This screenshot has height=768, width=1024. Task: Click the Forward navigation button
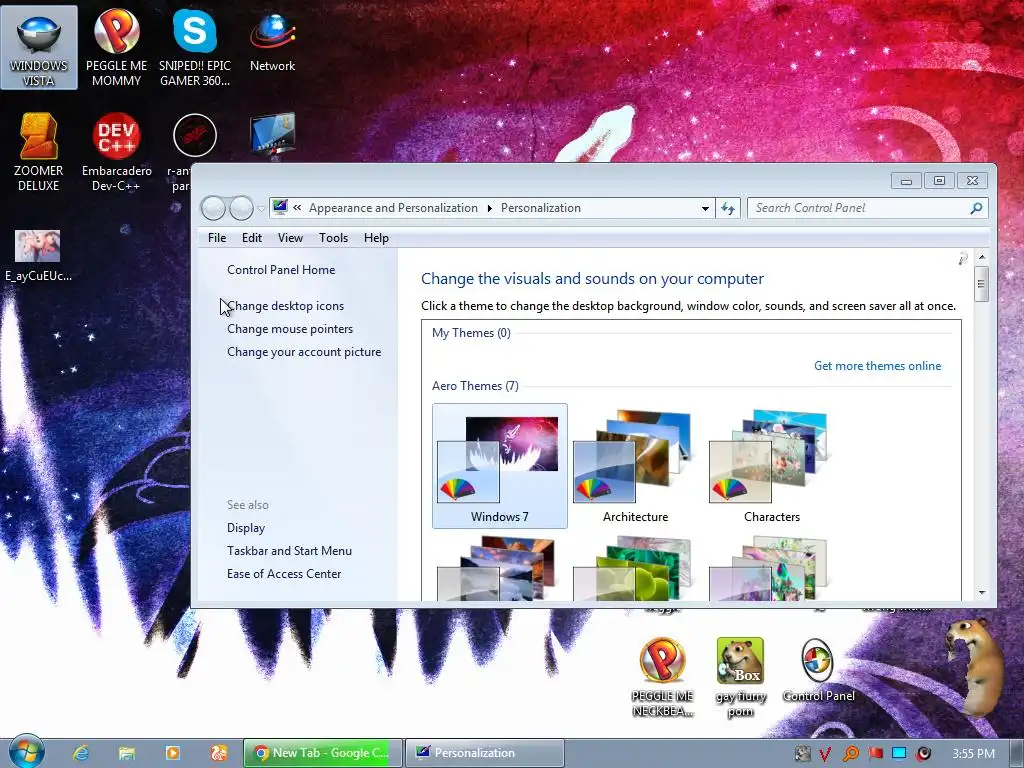pyautogui.click(x=242, y=208)
